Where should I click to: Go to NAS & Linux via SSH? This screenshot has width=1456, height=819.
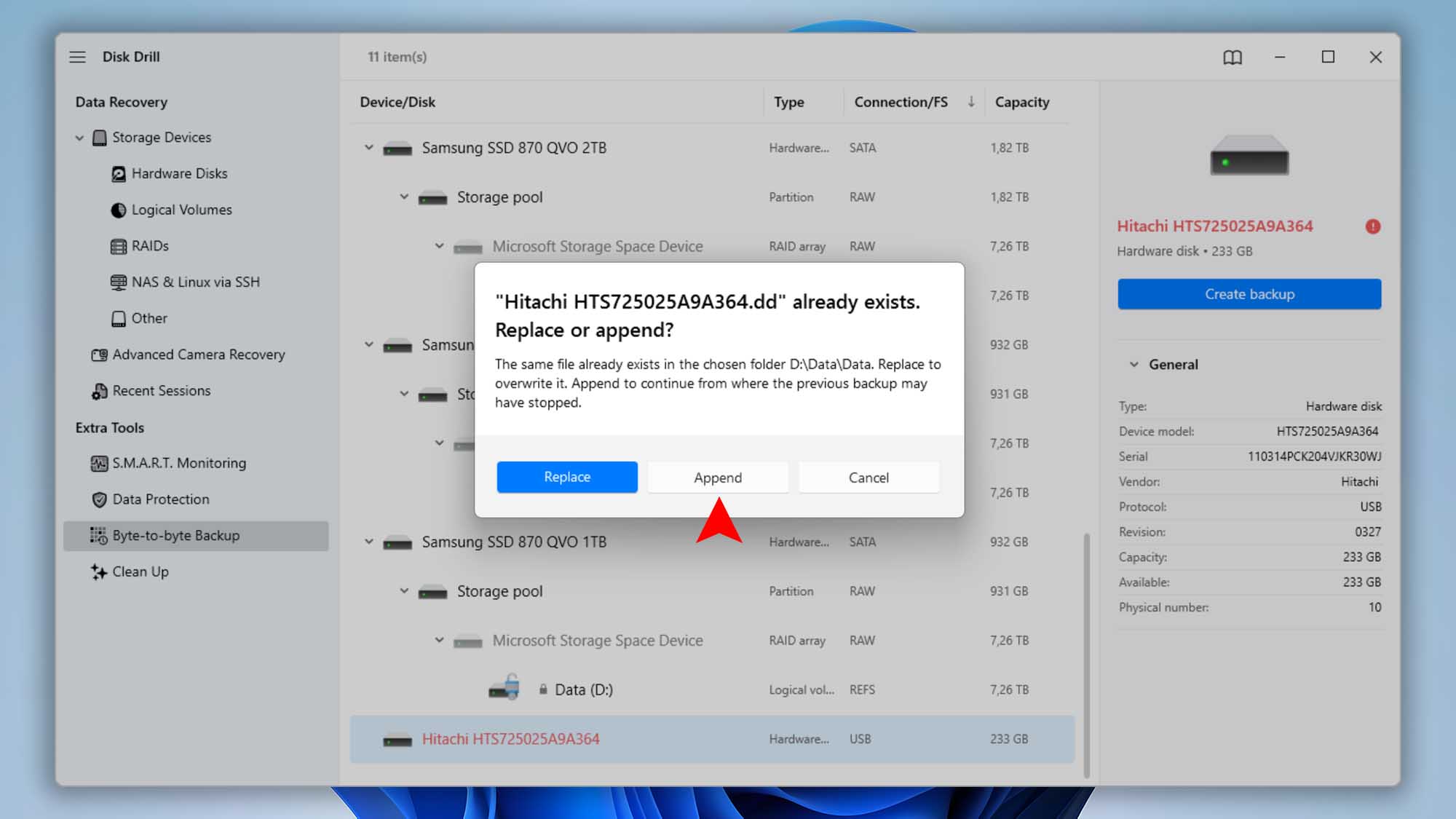point(195,282)
